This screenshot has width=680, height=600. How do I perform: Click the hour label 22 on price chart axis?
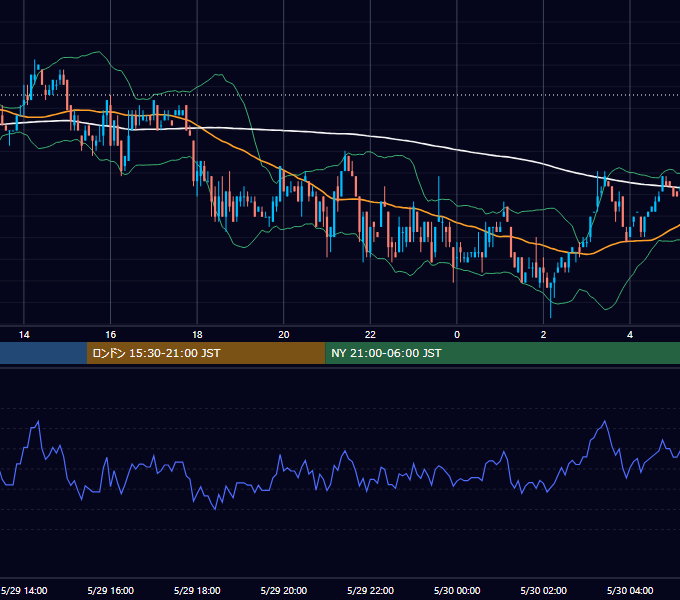[370, 335]
